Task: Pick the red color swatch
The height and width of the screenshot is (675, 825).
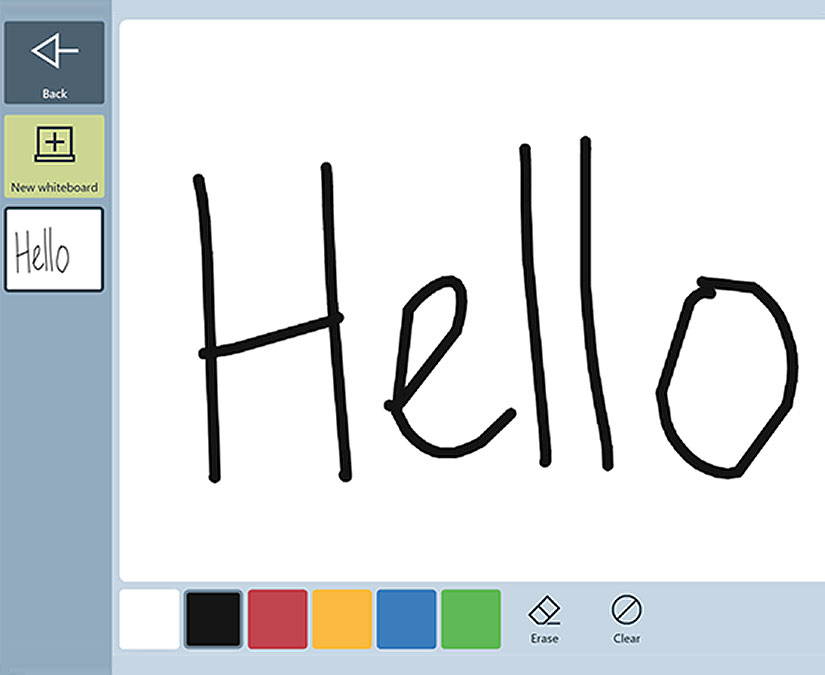Action: [x=278, y=619]
